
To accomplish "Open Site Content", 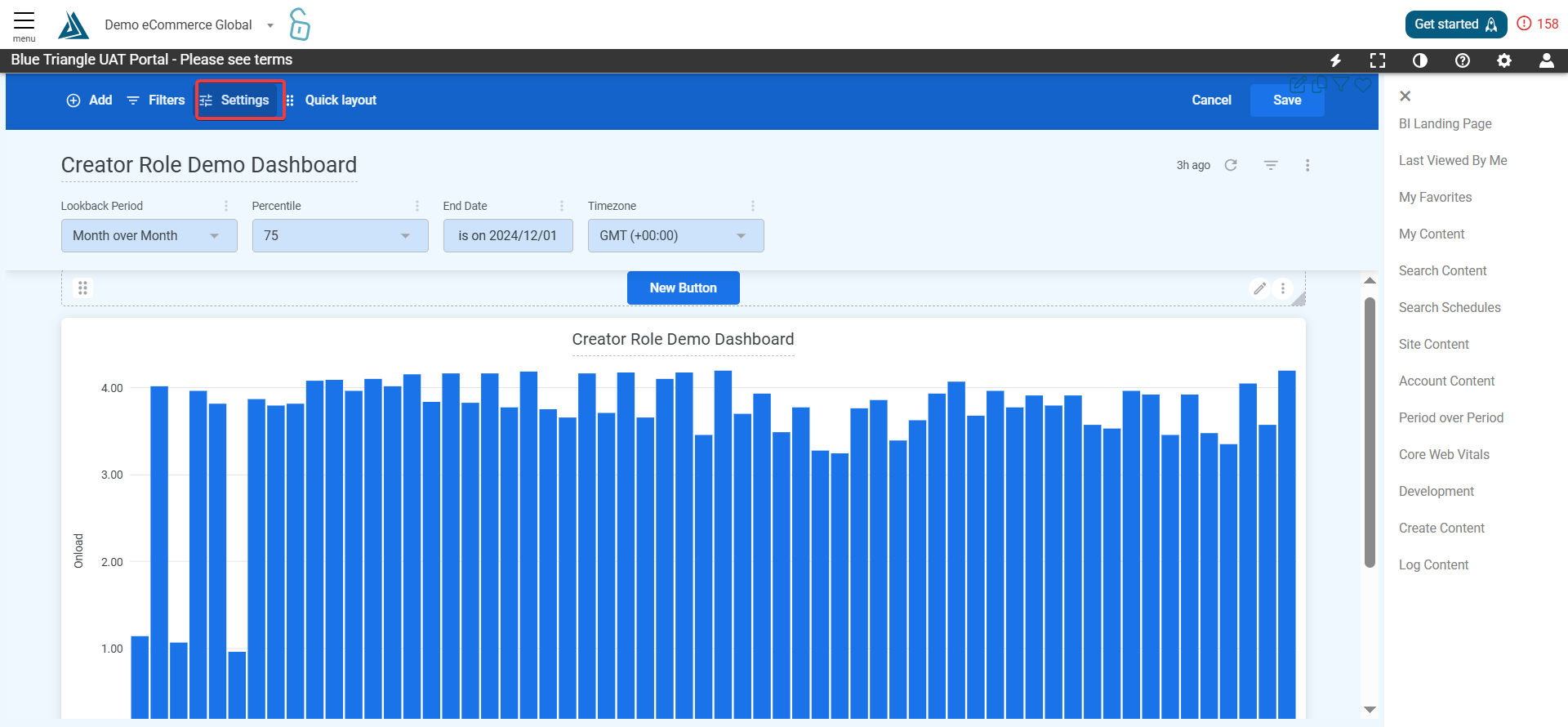I will [1433, 345].
